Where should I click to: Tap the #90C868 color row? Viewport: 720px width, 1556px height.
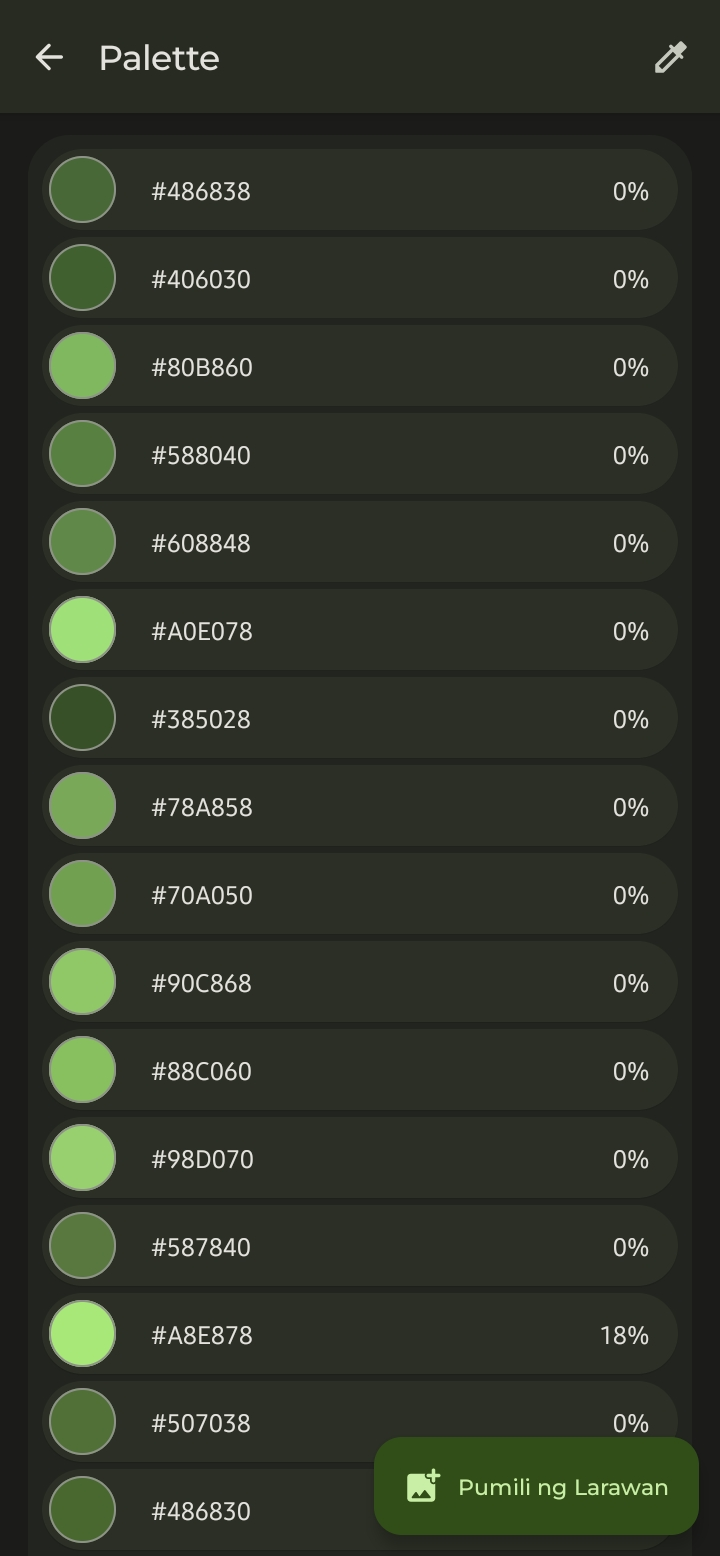pyautogui.click(x=360, y=982)
